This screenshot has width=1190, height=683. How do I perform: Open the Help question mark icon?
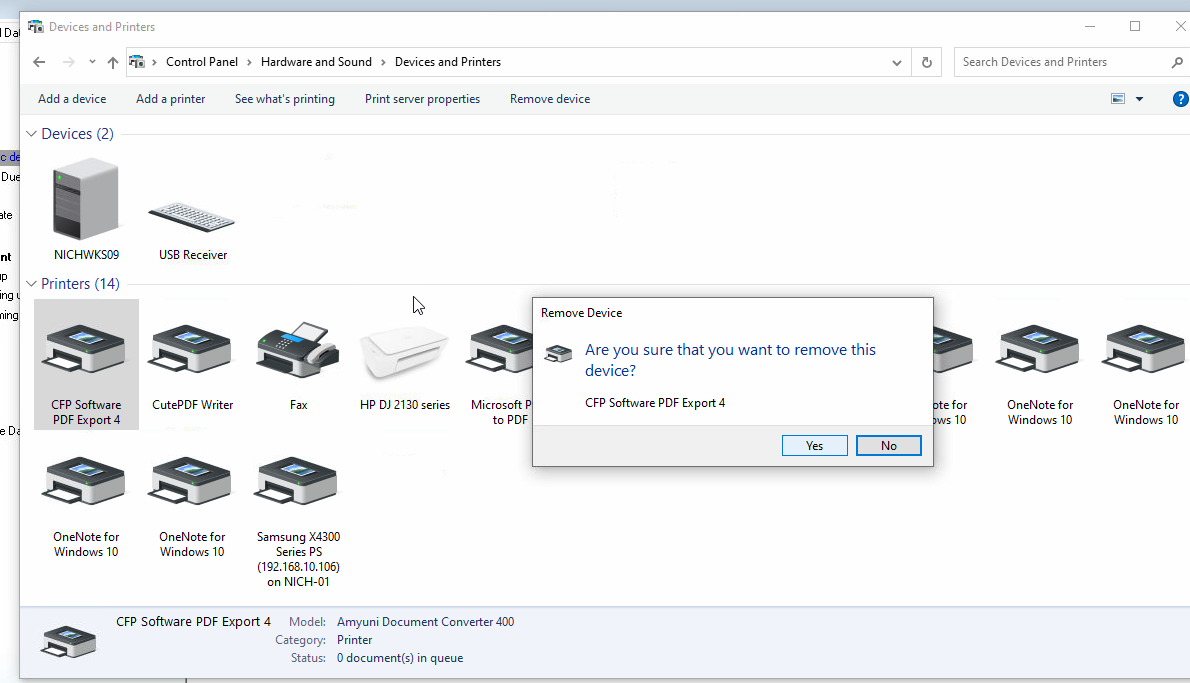click(1180, 99)
